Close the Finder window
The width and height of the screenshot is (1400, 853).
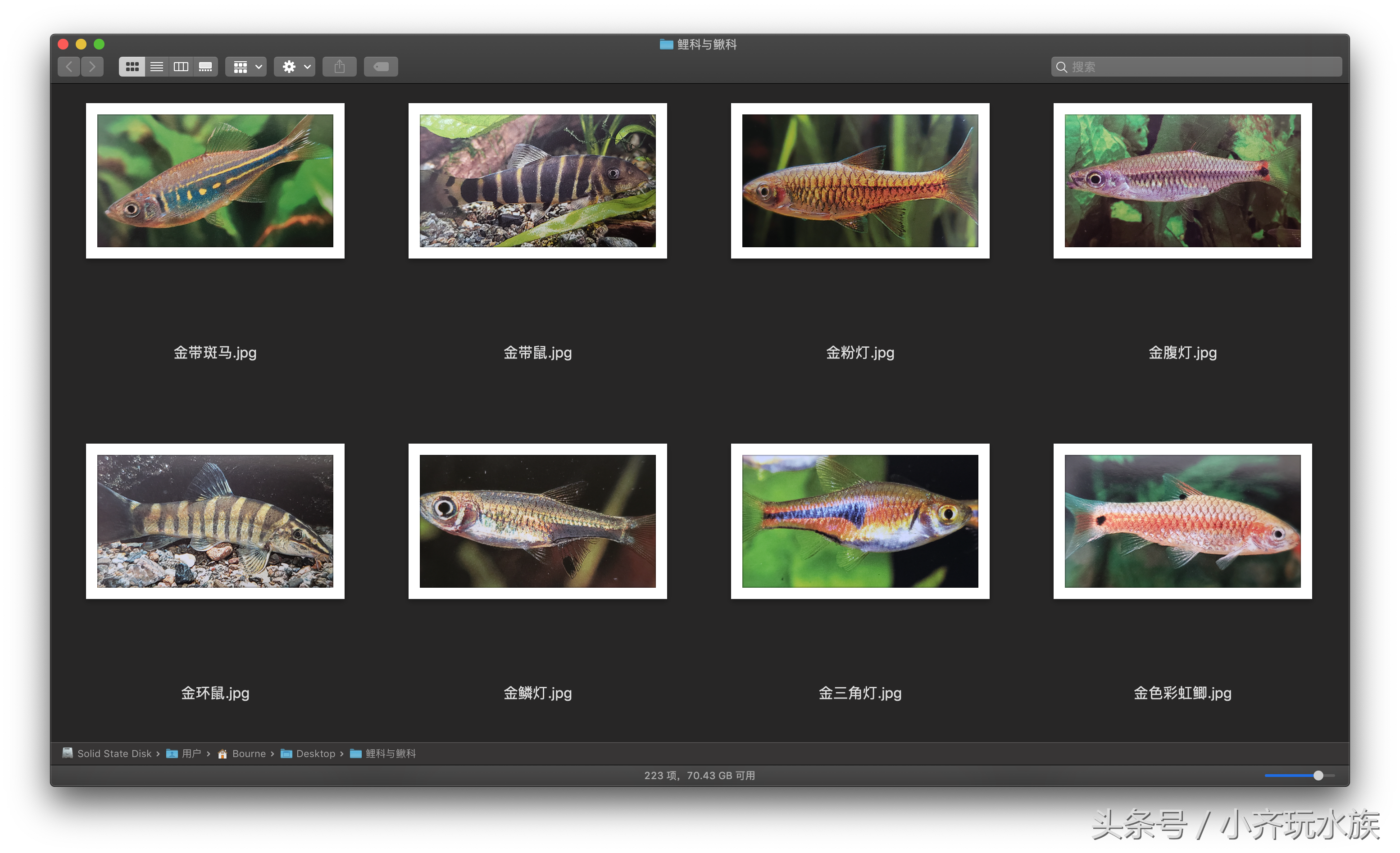[x=63, y=44]
